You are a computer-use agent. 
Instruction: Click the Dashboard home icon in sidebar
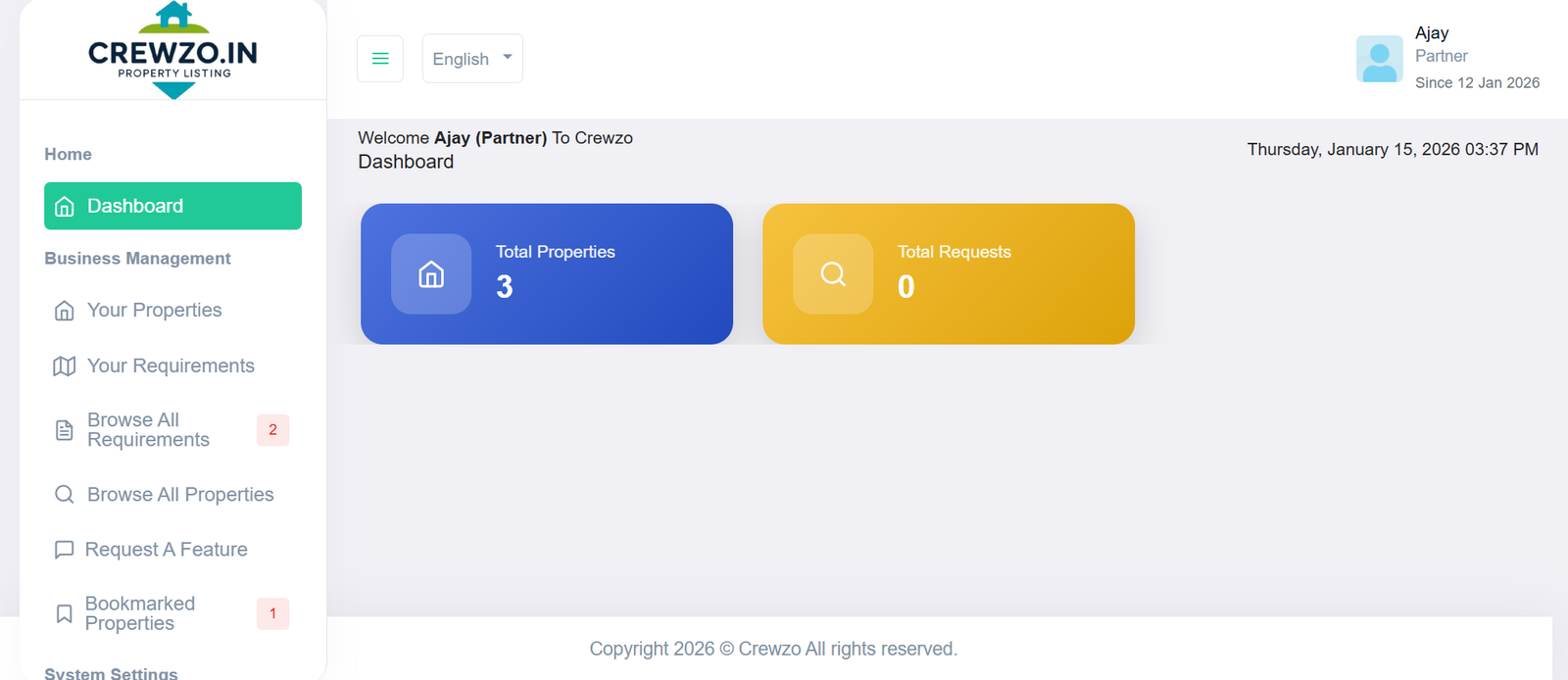(65, 207)
